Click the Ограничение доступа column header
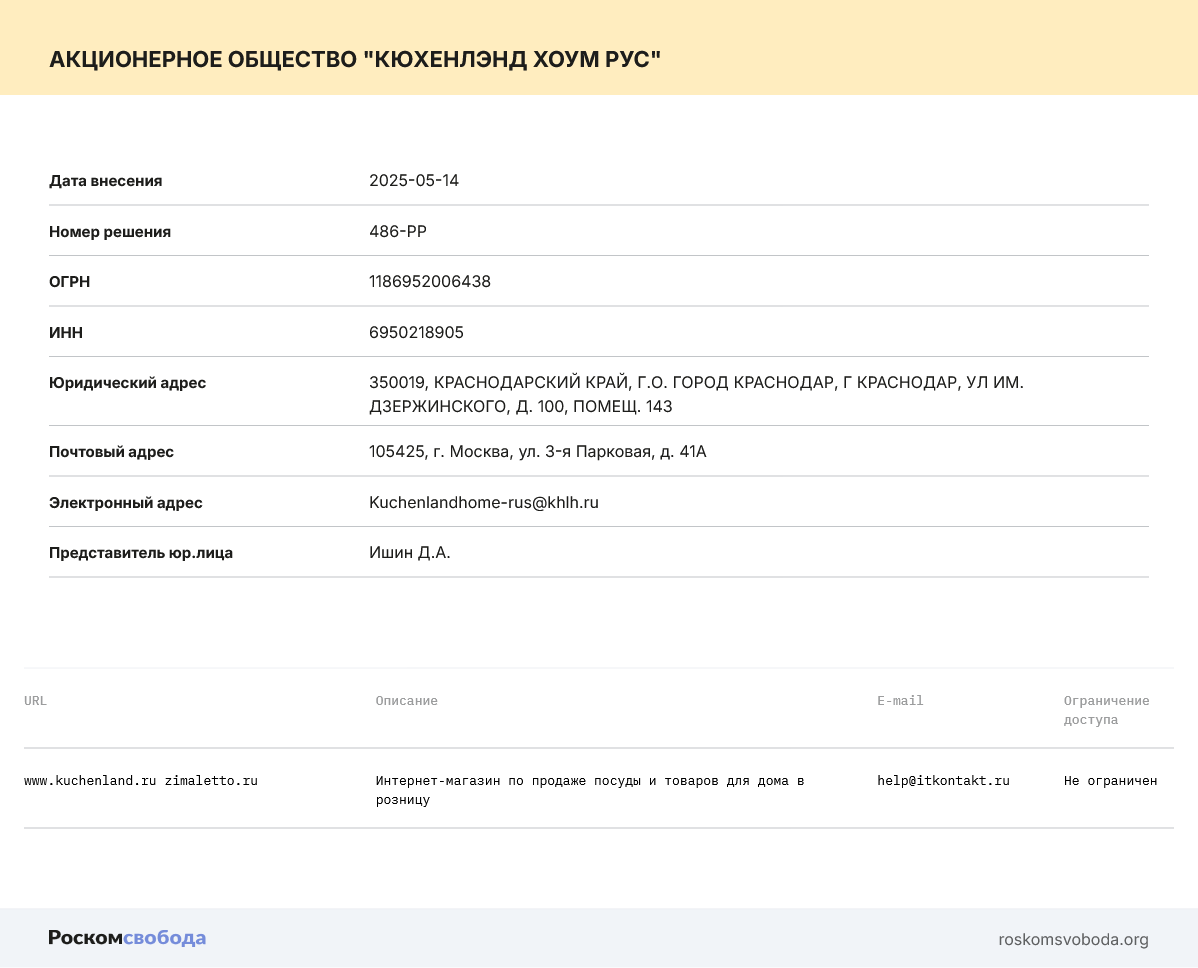 click(1106, 710)
